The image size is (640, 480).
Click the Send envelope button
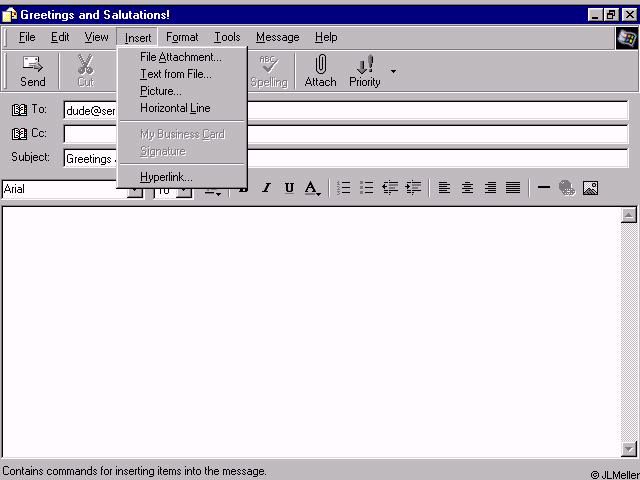pyautogui.click(x=33, y=71)
